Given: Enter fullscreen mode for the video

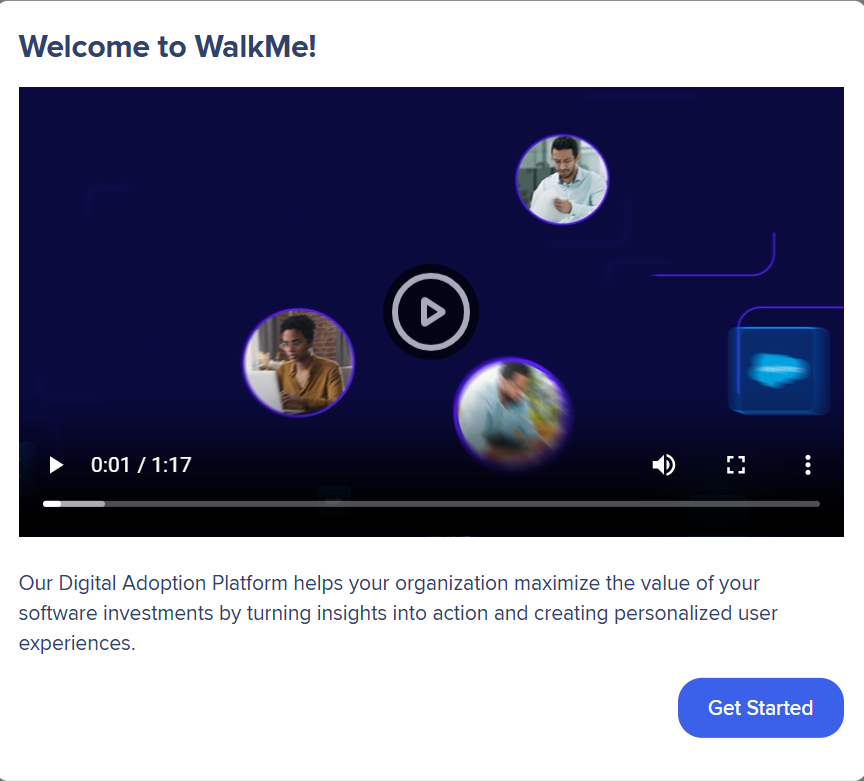Looking at the screenshot, I should coord(736,465).
